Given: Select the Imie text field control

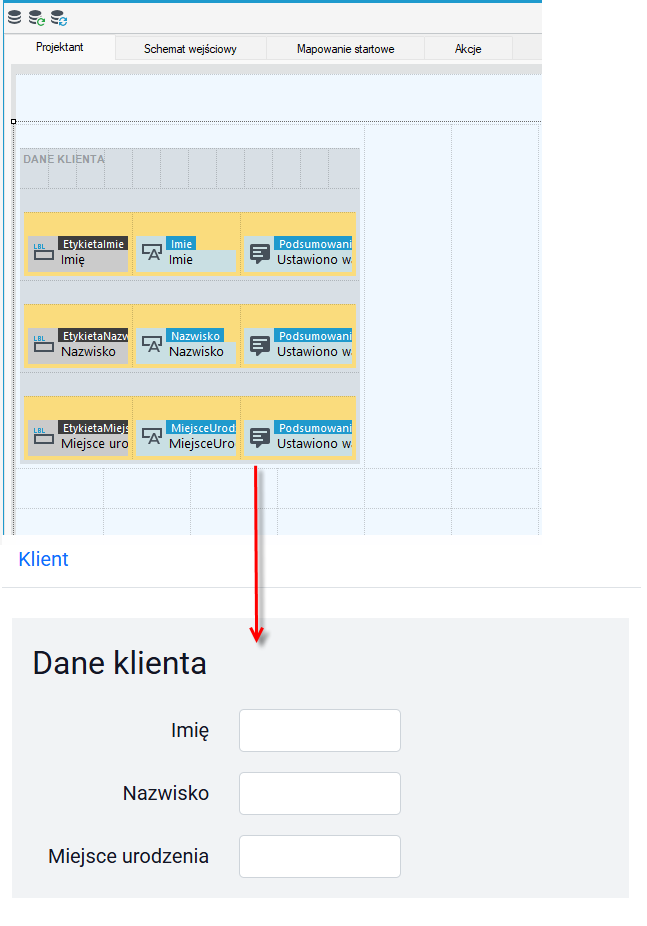Looking at the screenshot, I should 186,252.
